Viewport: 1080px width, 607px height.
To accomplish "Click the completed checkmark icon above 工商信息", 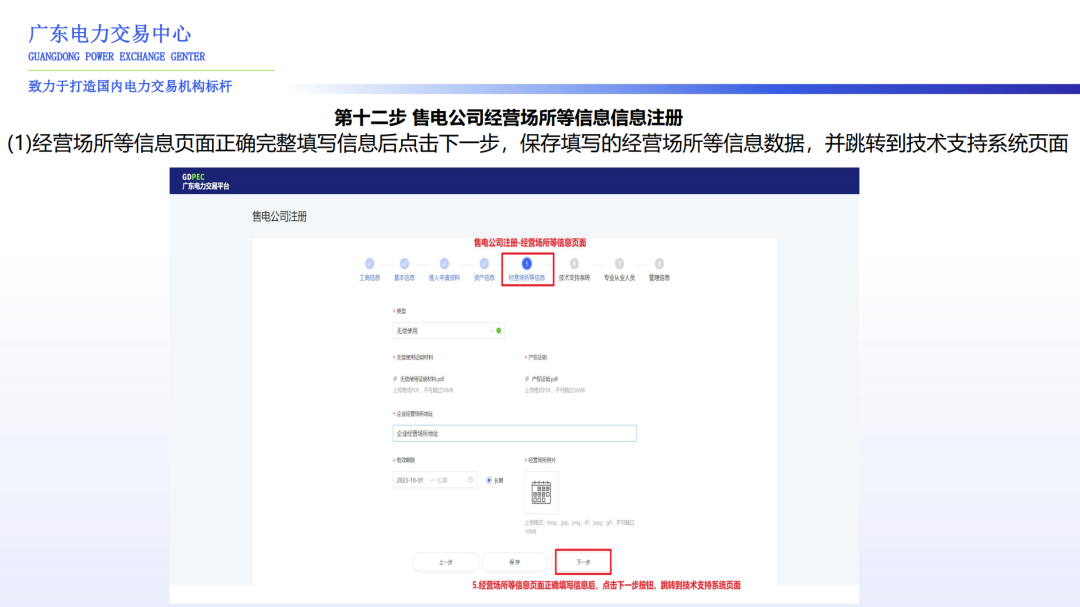I will 369,262.
